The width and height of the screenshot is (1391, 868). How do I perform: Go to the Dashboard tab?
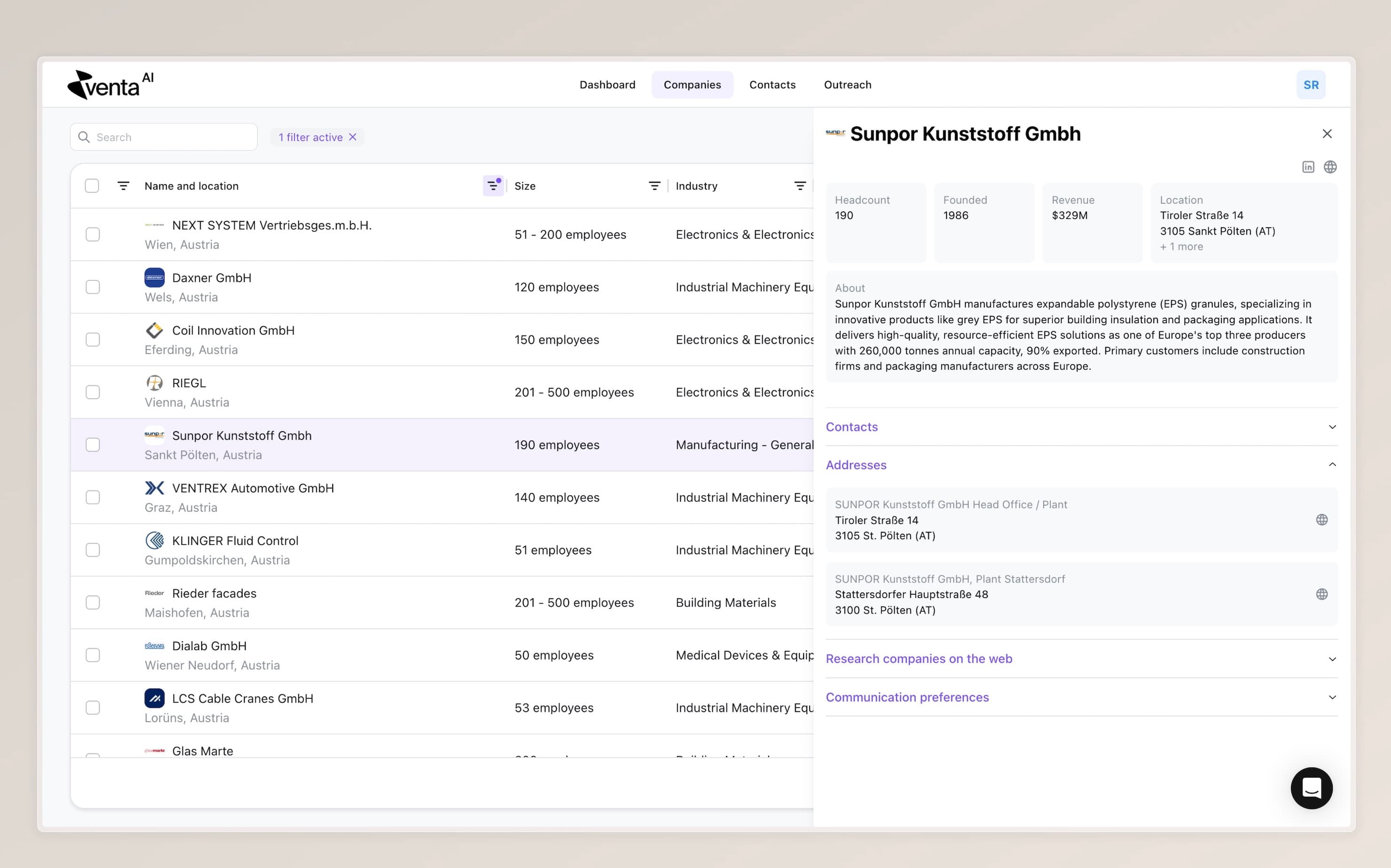pos(607,85)
